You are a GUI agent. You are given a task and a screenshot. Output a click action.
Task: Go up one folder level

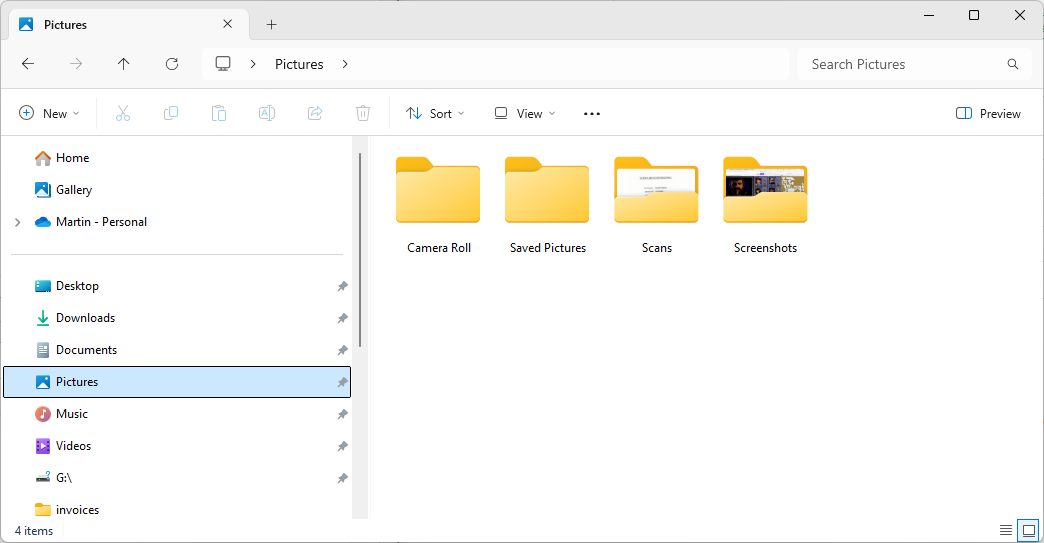124,64
